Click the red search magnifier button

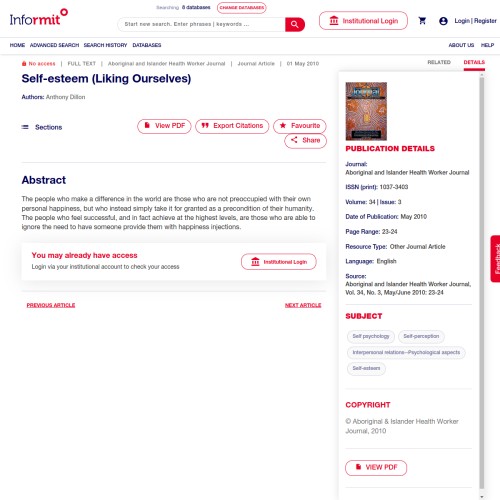tap(295, 24)
